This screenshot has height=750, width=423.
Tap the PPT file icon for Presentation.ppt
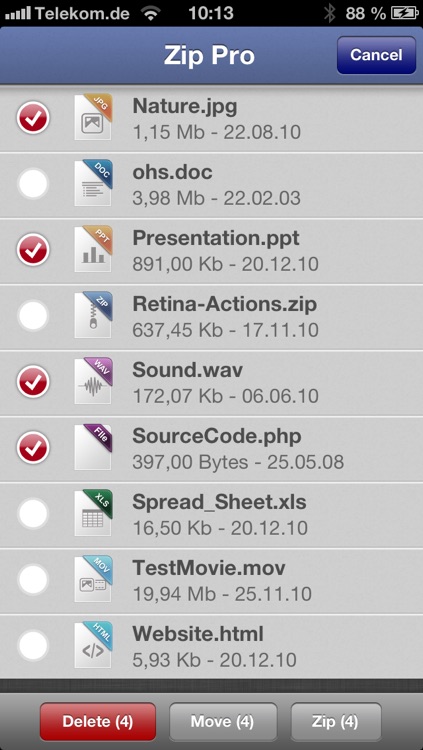(93, 249)
